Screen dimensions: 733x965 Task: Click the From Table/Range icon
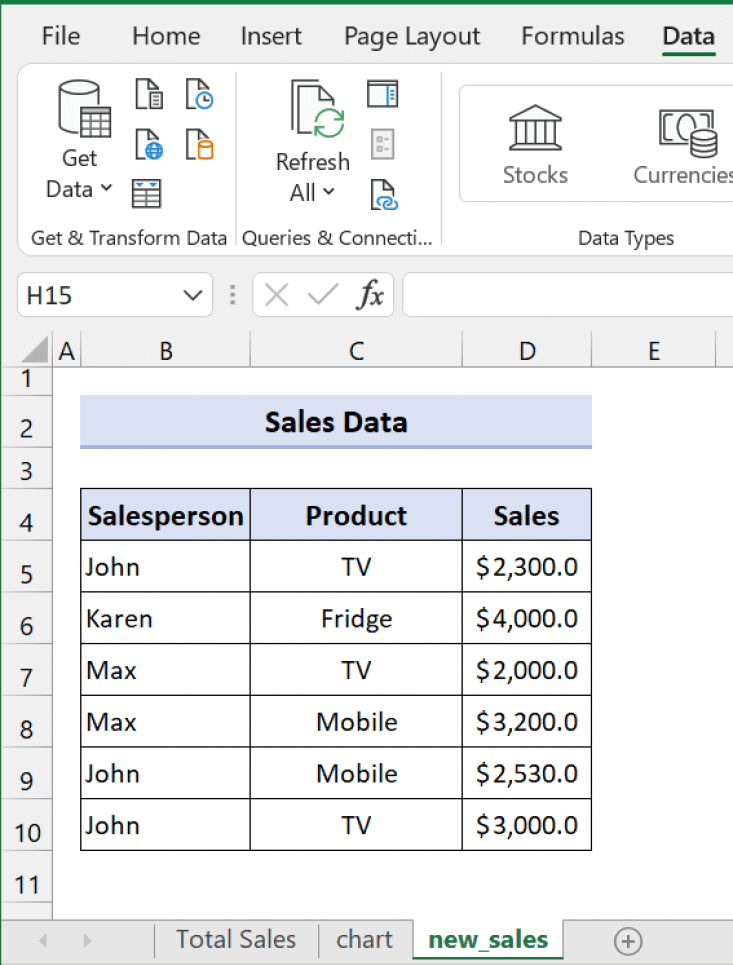click(147, 193)
